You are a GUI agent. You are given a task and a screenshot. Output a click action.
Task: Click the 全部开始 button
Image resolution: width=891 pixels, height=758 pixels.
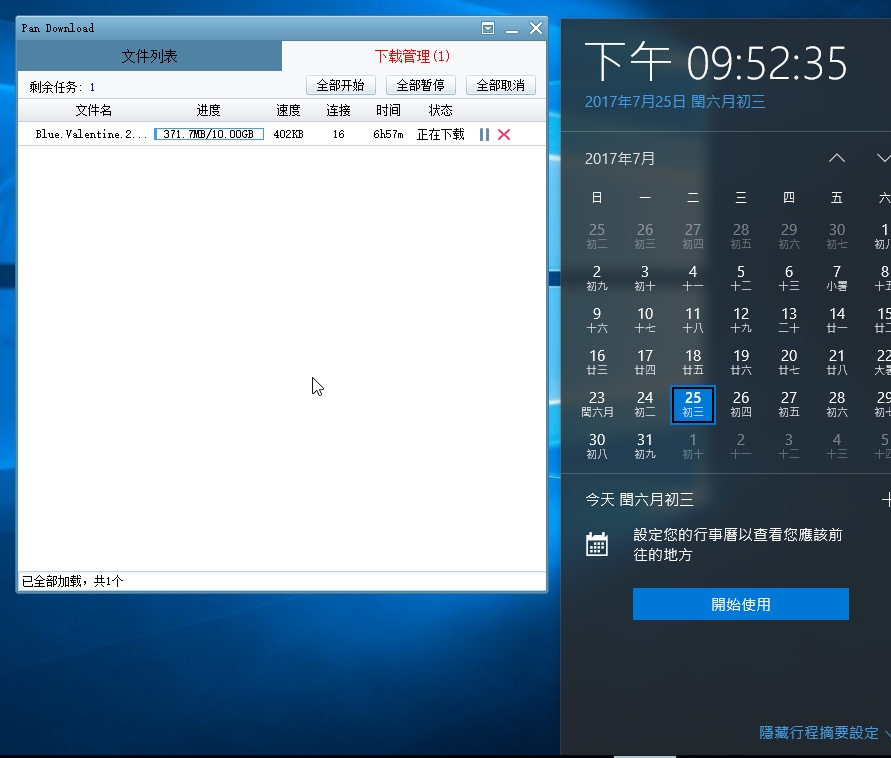point(340,85)
